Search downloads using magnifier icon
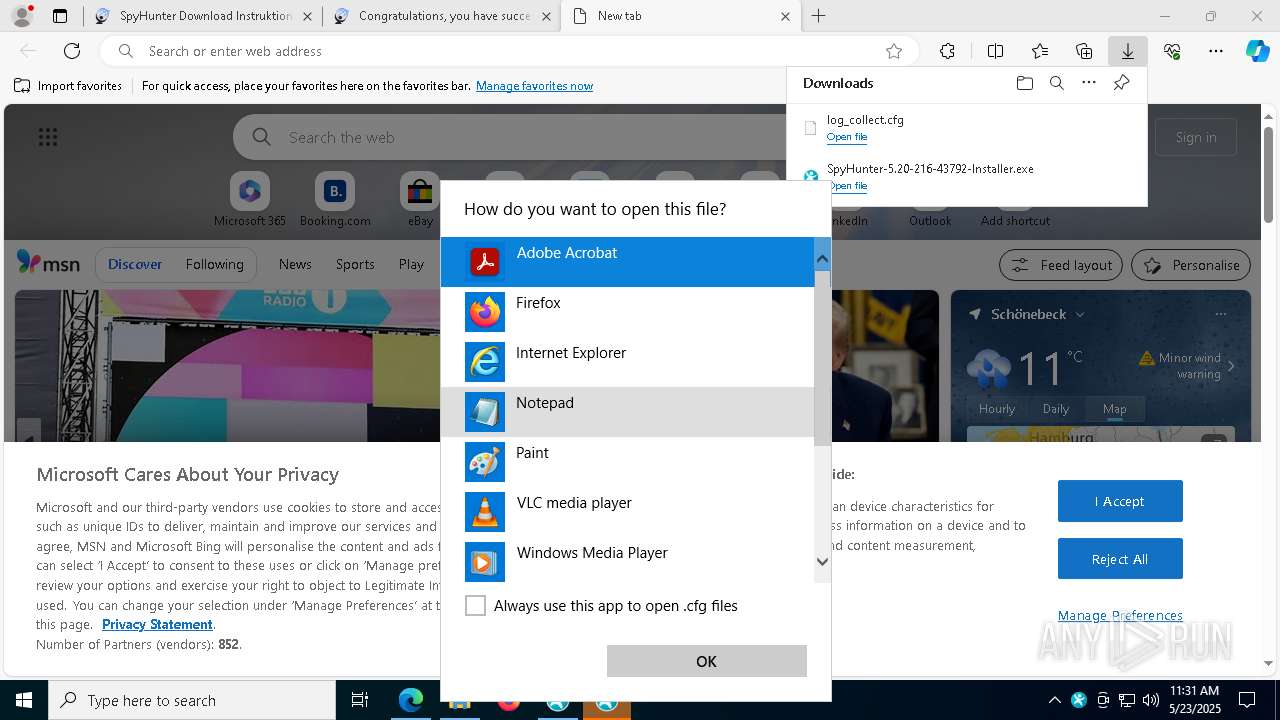Image resolution: width=1280 pixels, height=720 pixels. (1056, 83)
